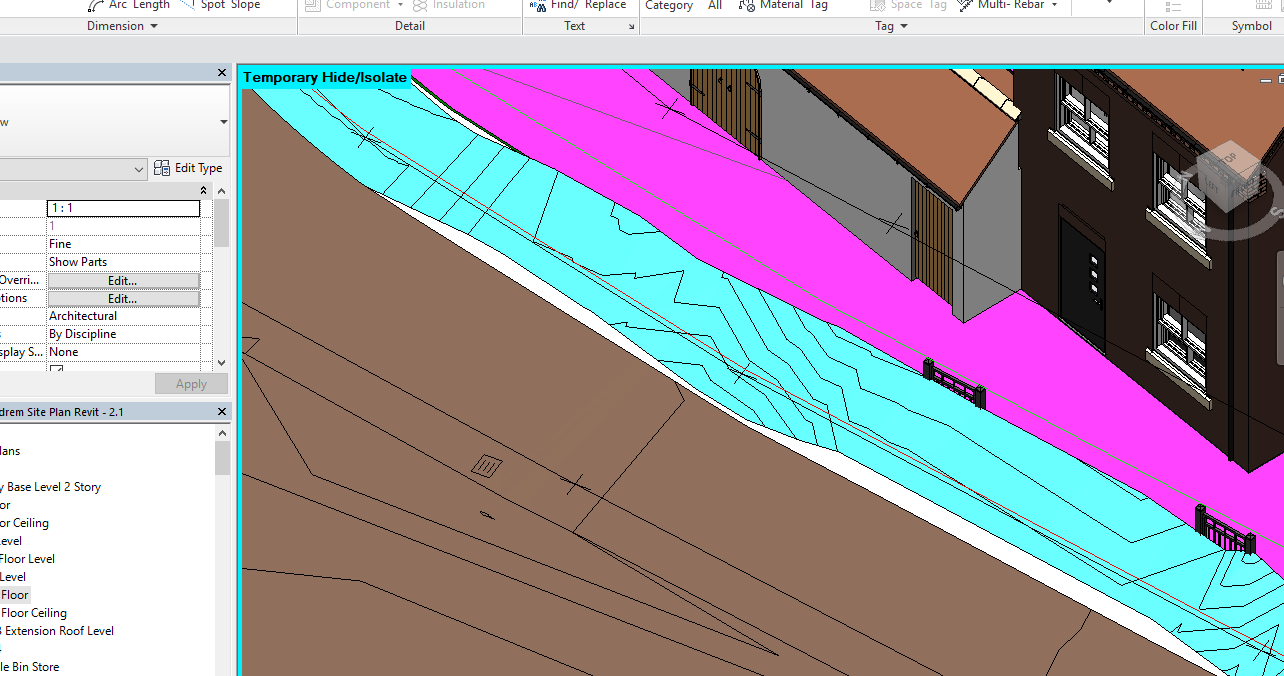The height and width of the screenshot is (676, 1284).
Task: Open the dropdown arrow after Multi-Rebar
Action: tap(1054, 5)
